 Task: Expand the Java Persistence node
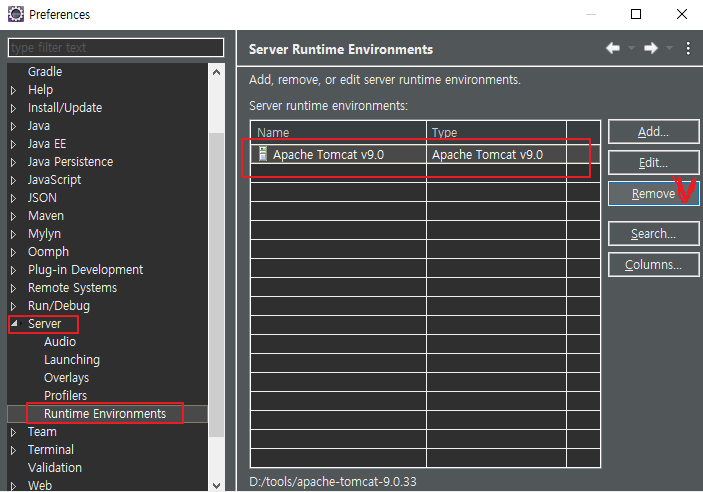(13, 162)
